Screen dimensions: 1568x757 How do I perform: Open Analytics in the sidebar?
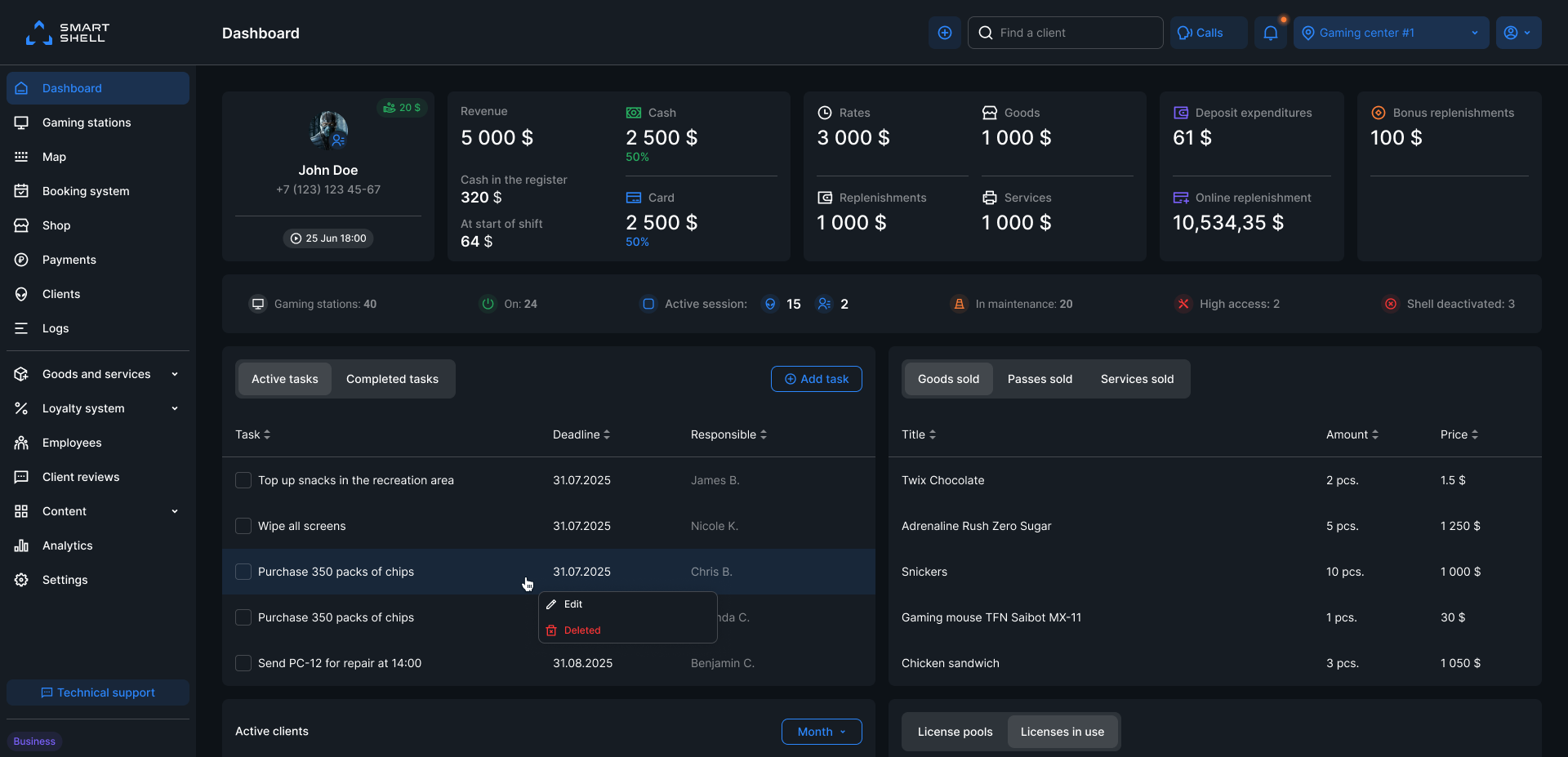point(67,545)
